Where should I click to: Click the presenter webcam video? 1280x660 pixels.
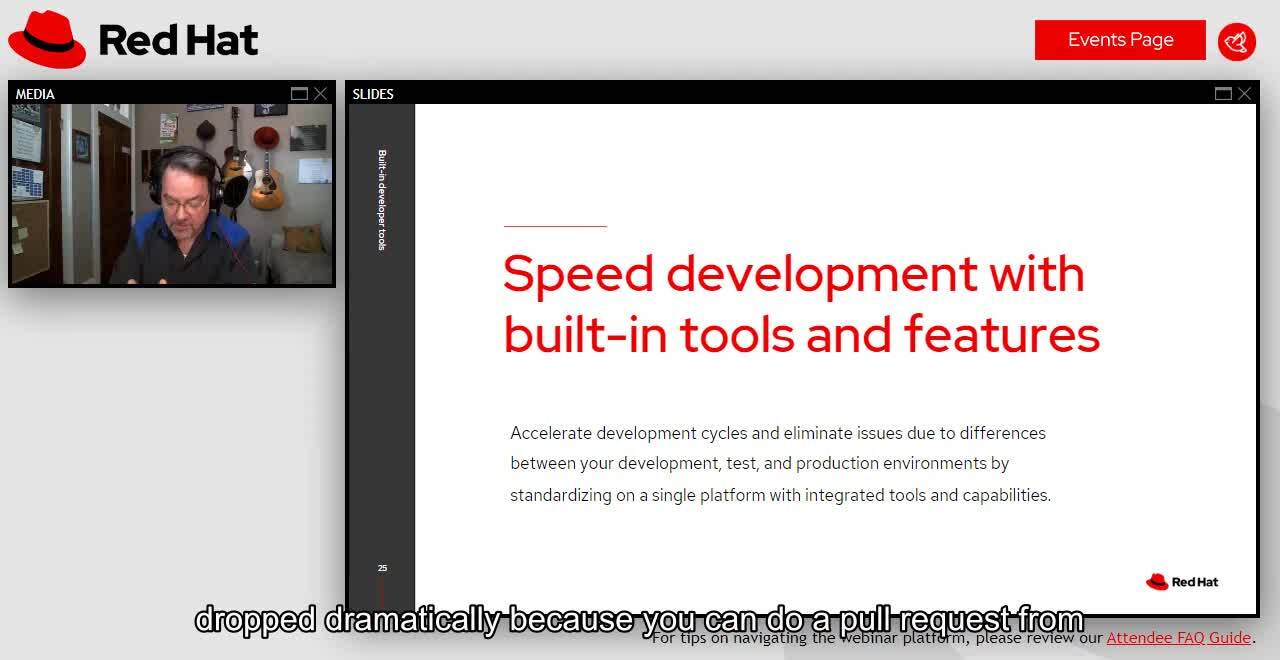click(171, 195)
